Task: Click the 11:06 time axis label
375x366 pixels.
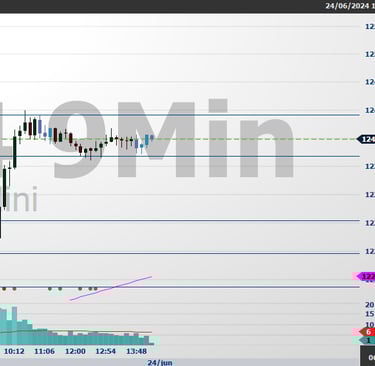Action: pos(44,351)
